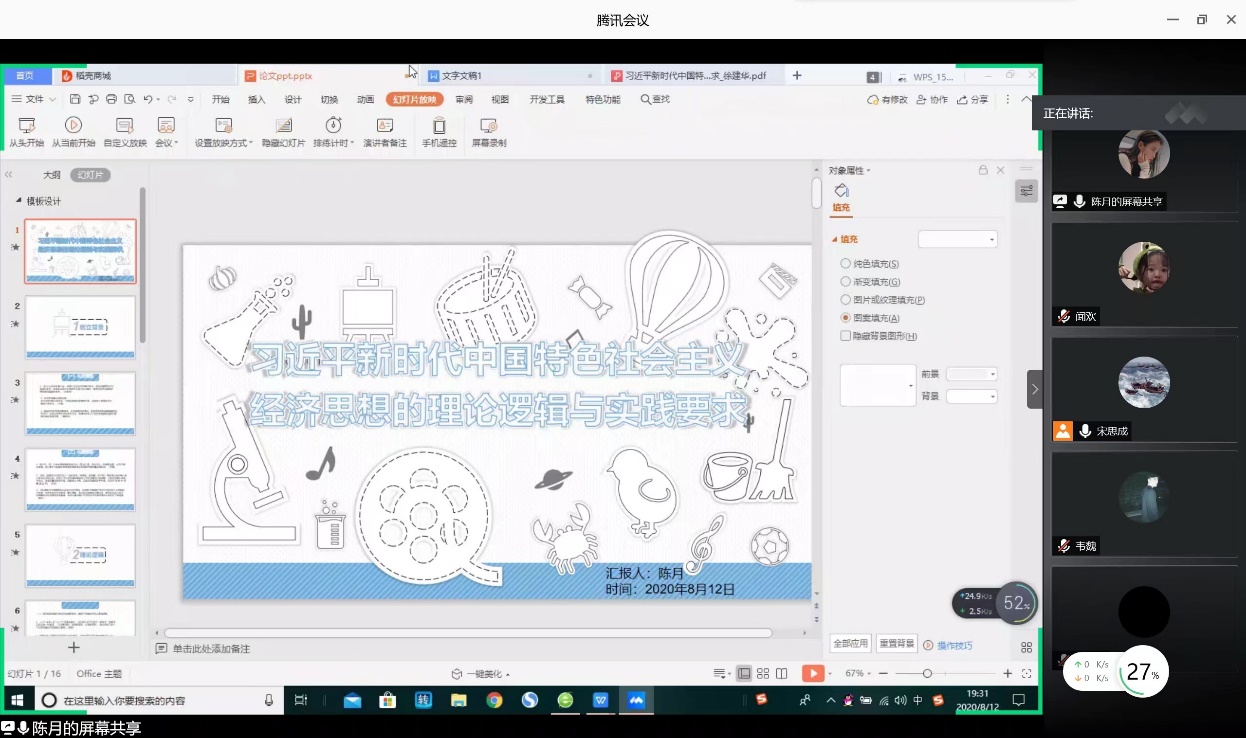Image resolution: width=1246 pixels, height=738 pixels.
Task: Switch to slide sorter view icon
Action: (763, 674)
